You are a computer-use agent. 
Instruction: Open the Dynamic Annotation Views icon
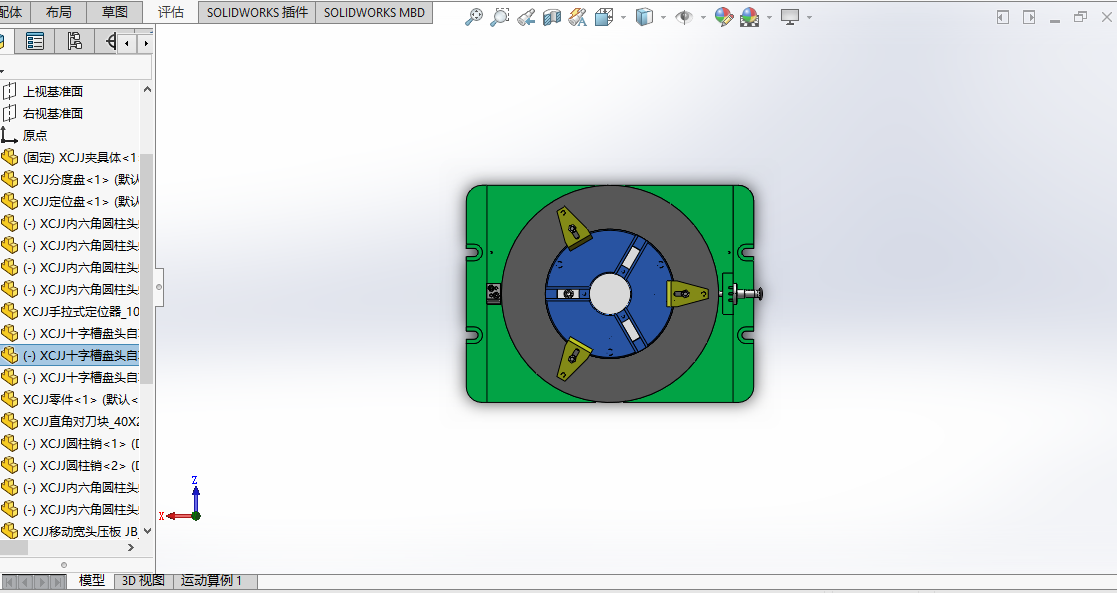578,17
